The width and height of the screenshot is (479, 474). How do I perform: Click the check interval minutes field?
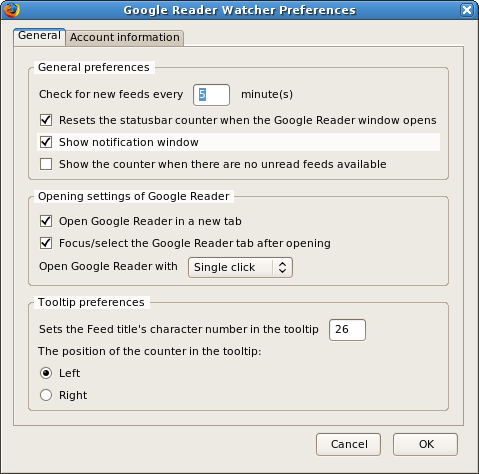(211, 95)
